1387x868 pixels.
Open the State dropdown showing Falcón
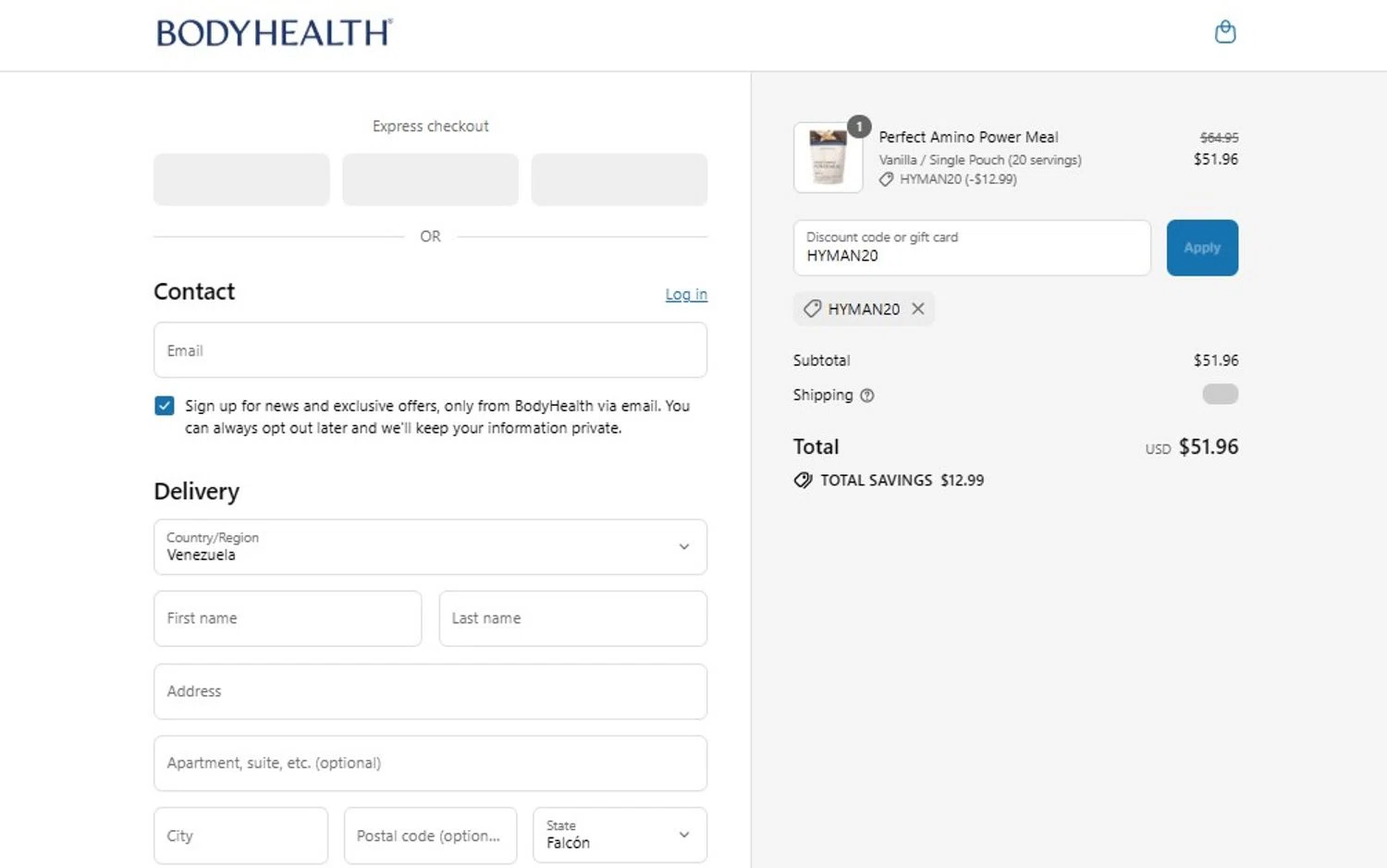[620, 835]
